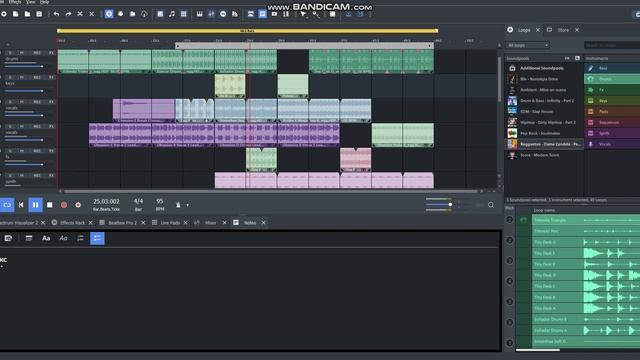Open the Effects Rack tab
640x360 pixels.
point(72,223)
